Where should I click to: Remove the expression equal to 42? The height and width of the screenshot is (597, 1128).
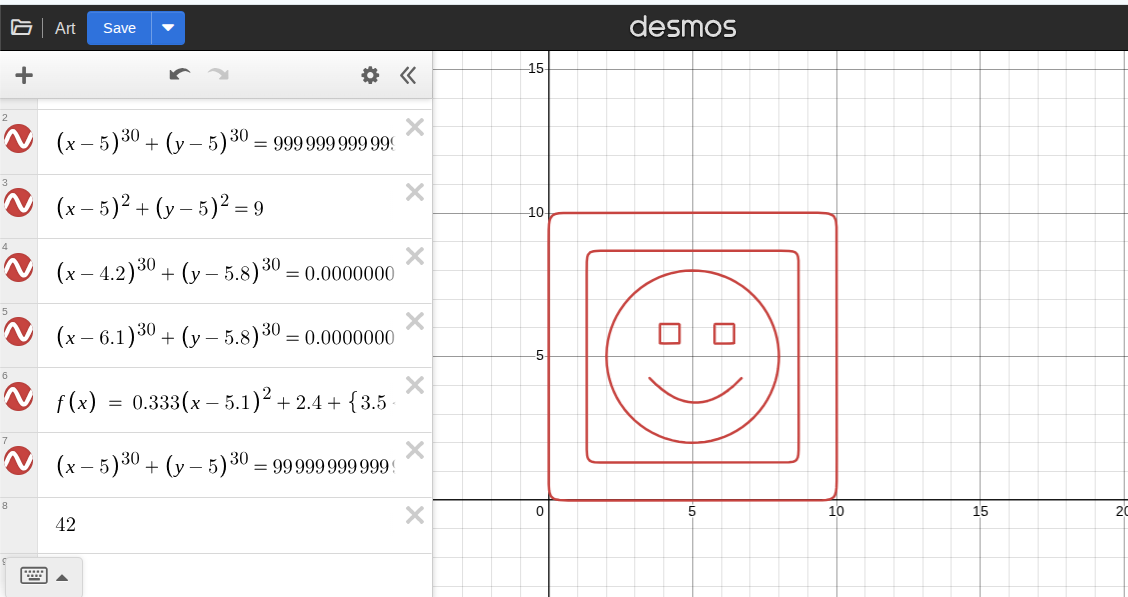click(x=414, y=514)
